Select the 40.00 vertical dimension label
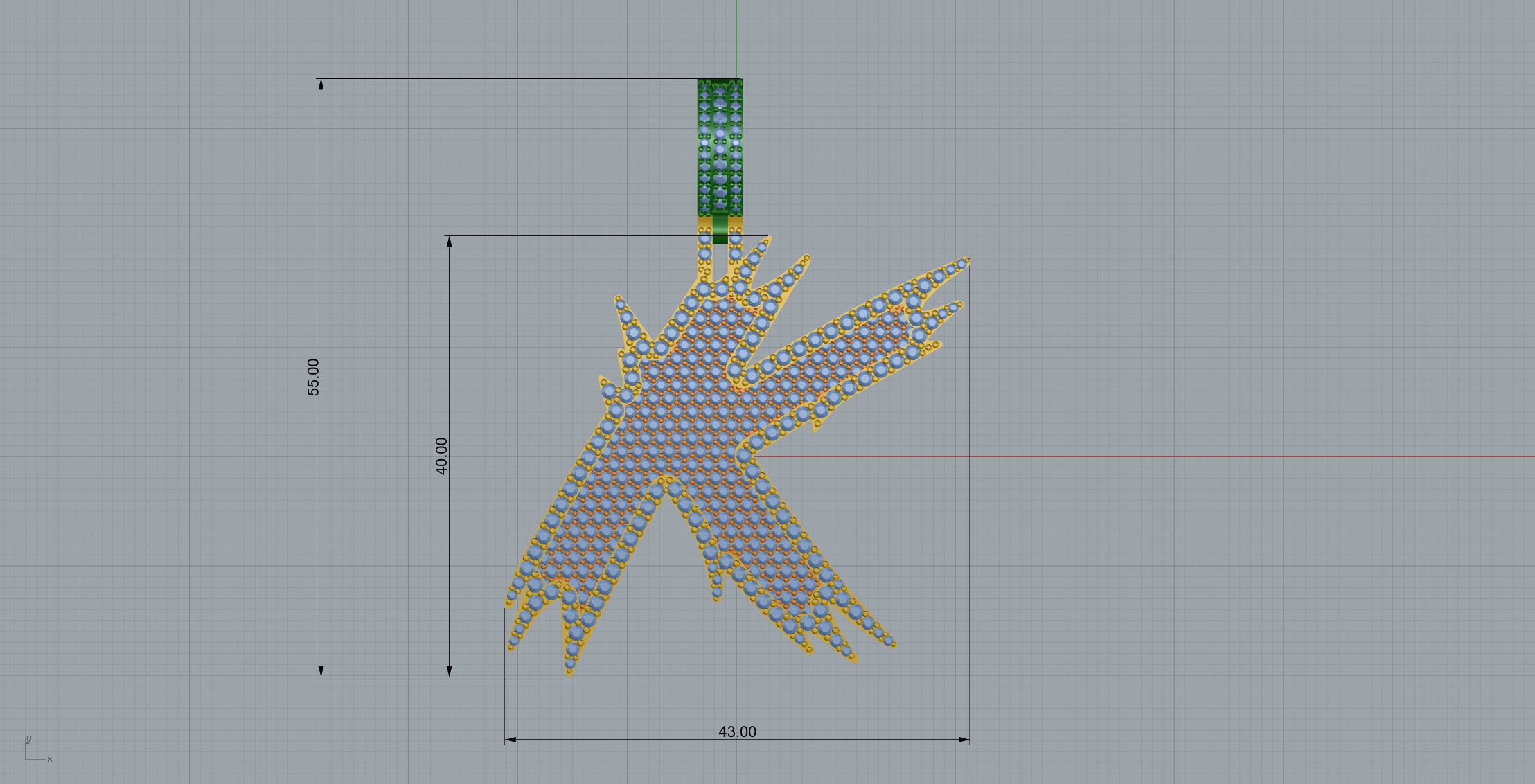1535x784 pixels. pos(441,456)
